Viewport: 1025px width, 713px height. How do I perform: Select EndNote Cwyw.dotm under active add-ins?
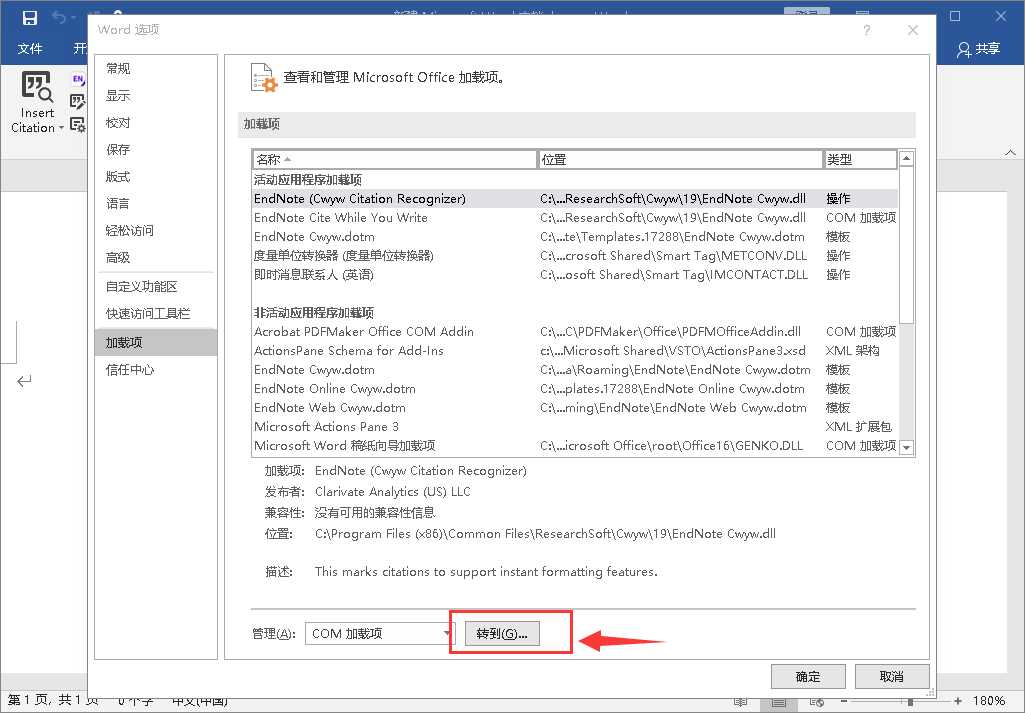pos(575,237)
